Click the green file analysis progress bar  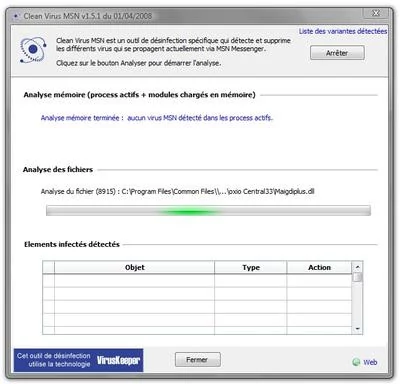pos(208,211)
